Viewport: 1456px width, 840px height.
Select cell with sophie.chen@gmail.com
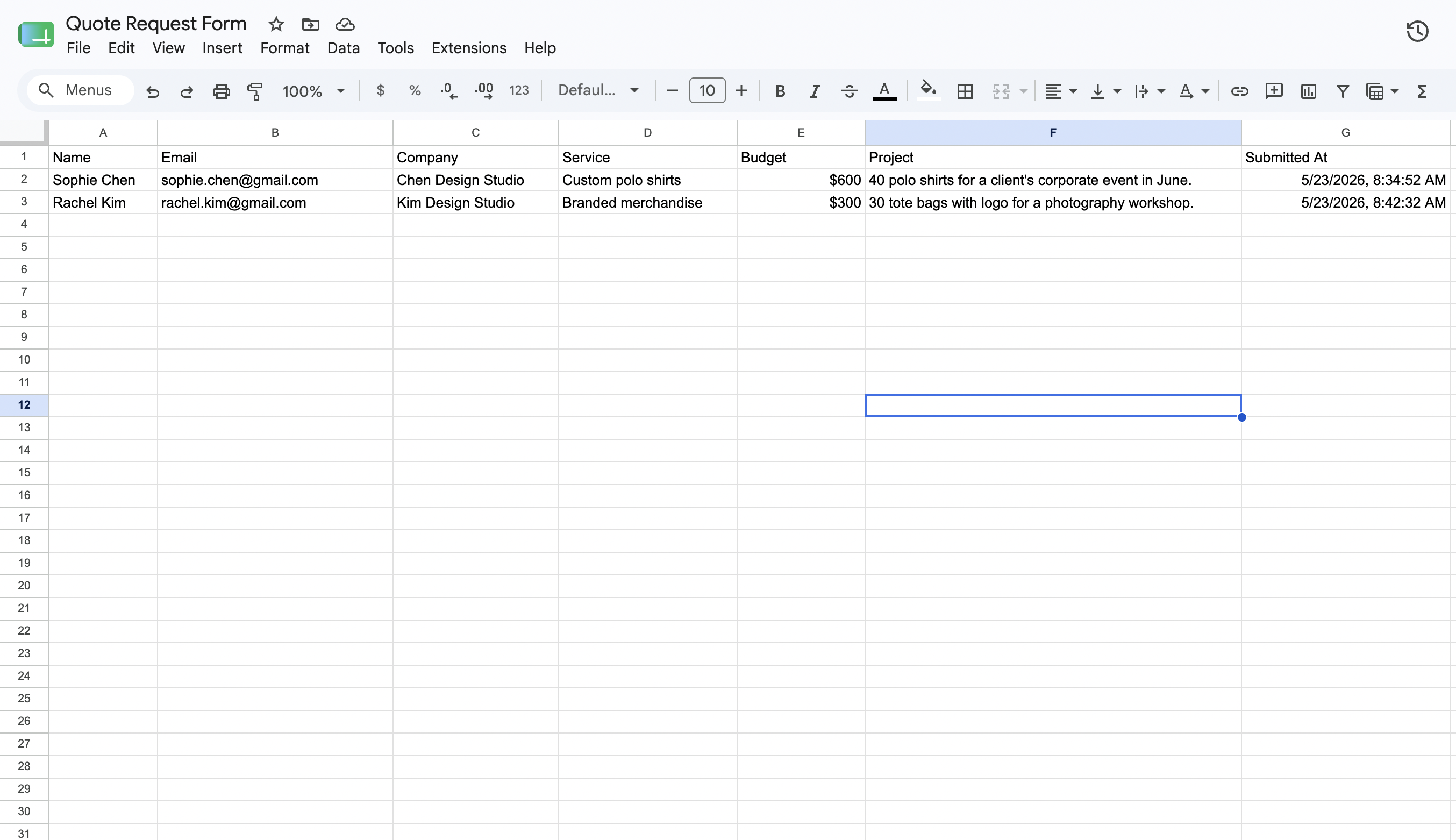275,180
